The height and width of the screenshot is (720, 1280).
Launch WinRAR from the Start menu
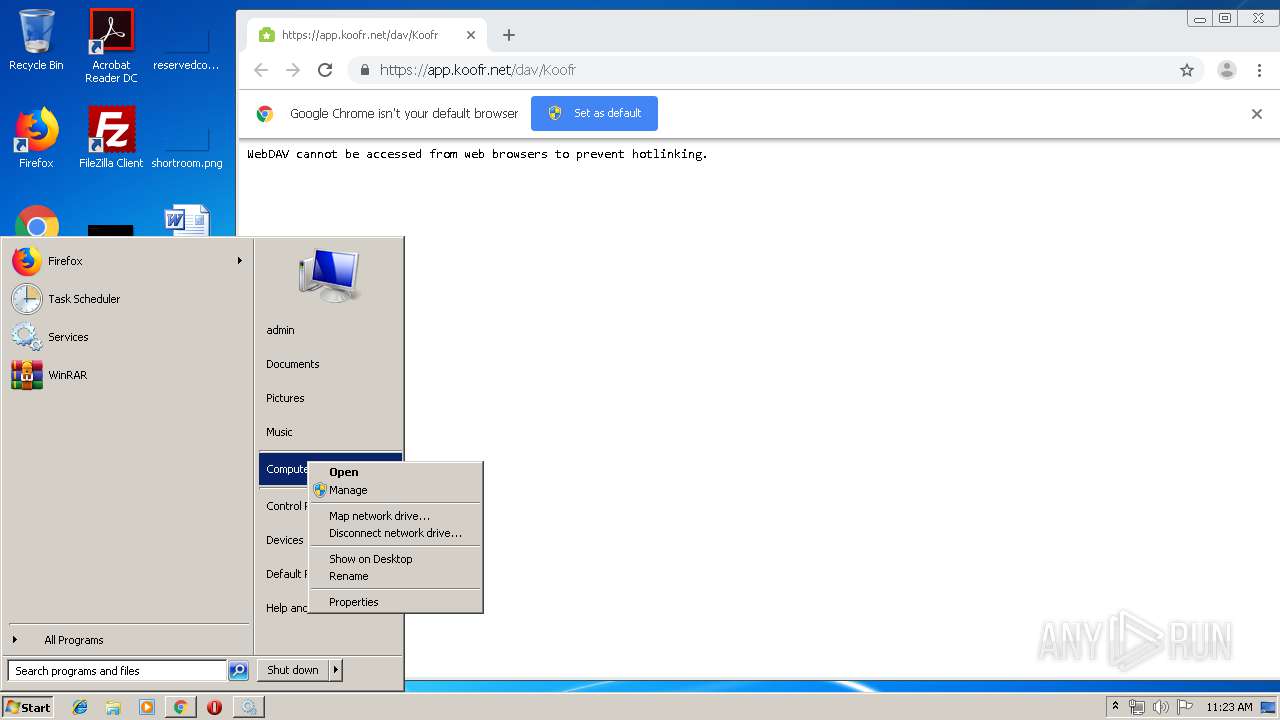pos(127,375)
